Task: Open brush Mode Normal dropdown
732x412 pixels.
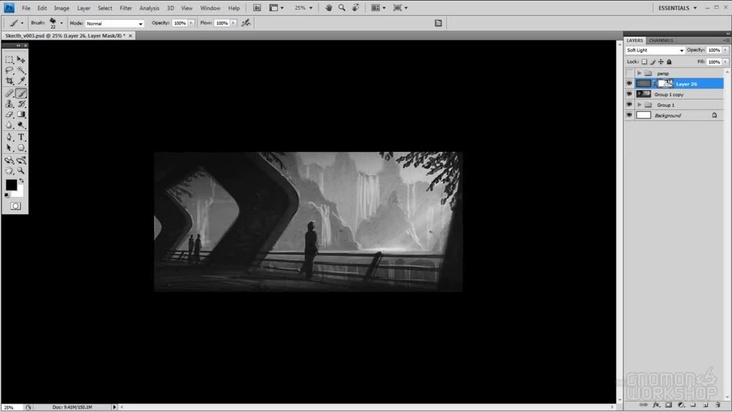Action: 114,23
